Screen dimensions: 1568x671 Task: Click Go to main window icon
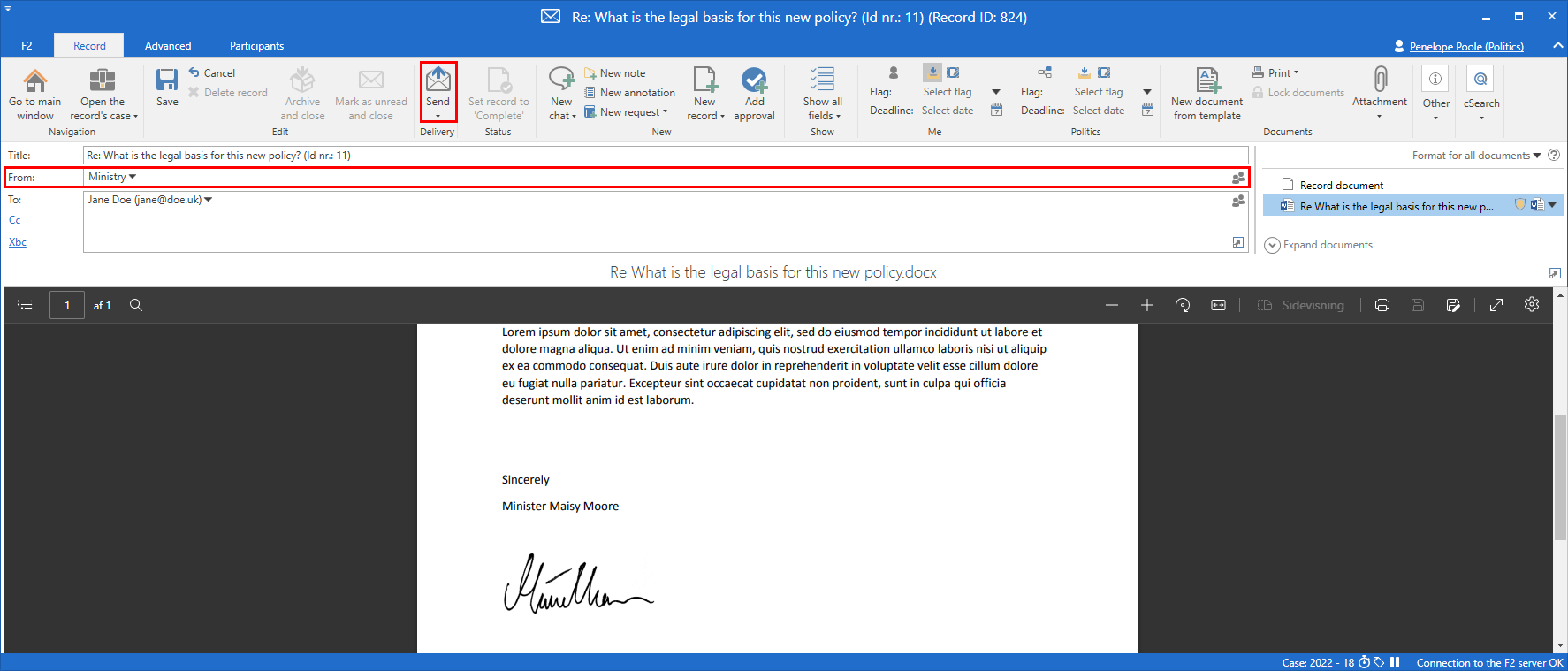35,80
